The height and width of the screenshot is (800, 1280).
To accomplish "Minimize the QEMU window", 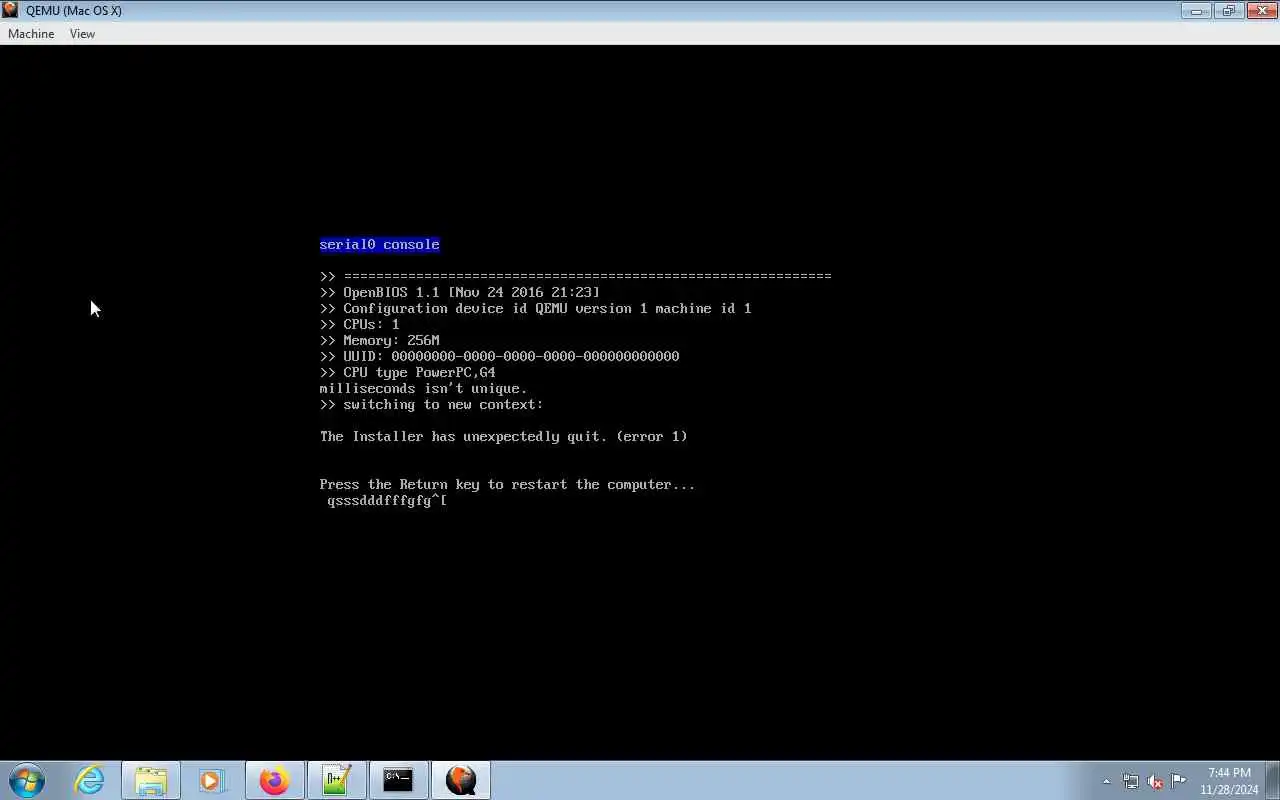I will [1196, 11].
